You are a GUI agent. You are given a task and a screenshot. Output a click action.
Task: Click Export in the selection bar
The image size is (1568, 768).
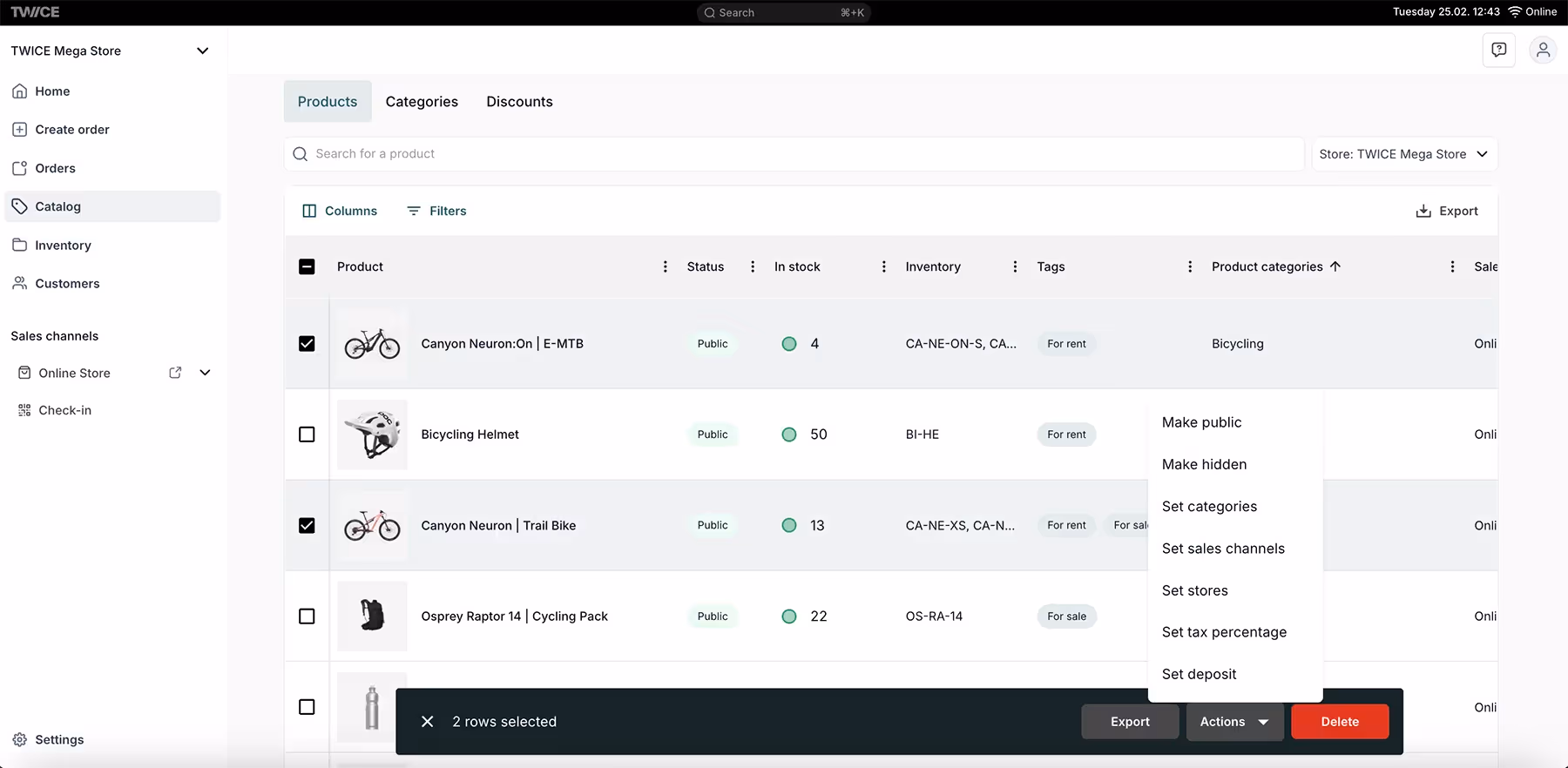click(1130, 722)
